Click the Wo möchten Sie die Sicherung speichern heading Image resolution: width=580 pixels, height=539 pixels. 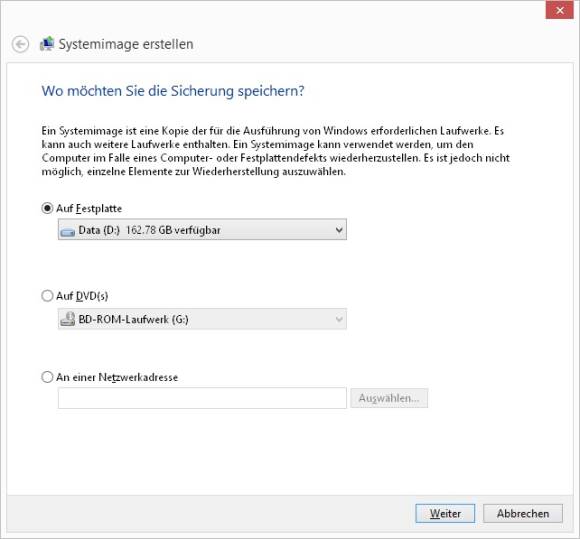tap(173, 91)
